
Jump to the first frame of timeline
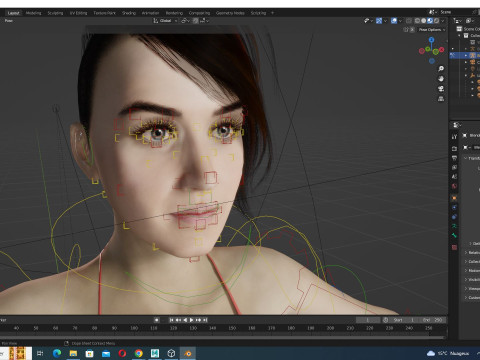coord(171,320)
